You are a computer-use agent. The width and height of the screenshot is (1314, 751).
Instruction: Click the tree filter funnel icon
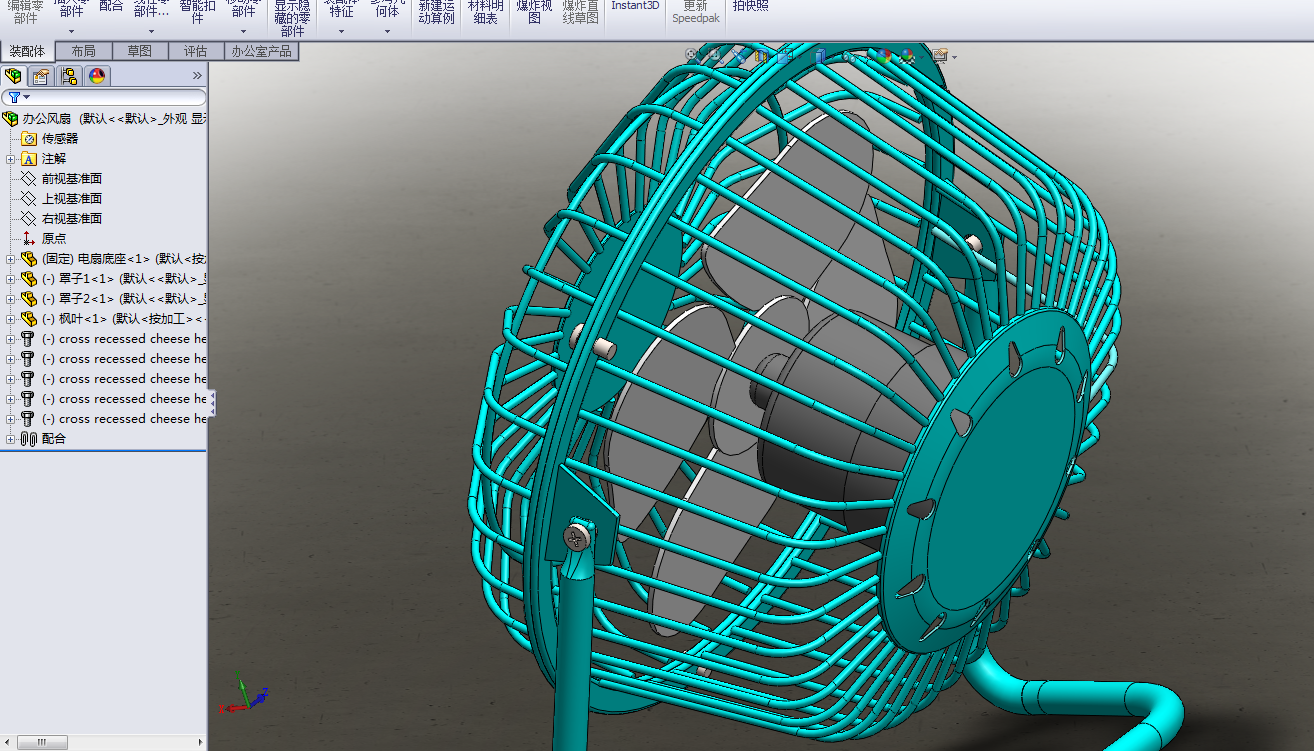click(14, 97)
